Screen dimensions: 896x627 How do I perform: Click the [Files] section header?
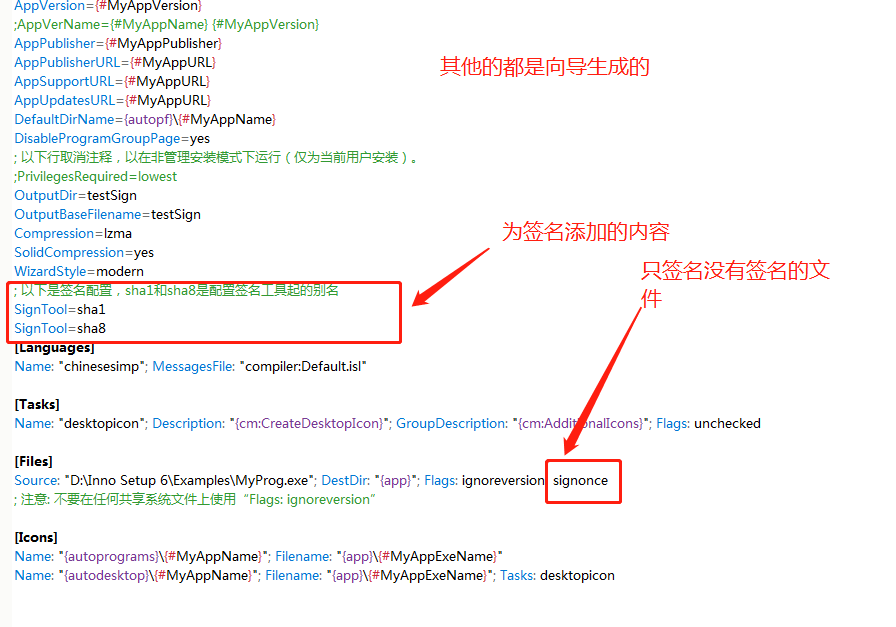point(35,462)
